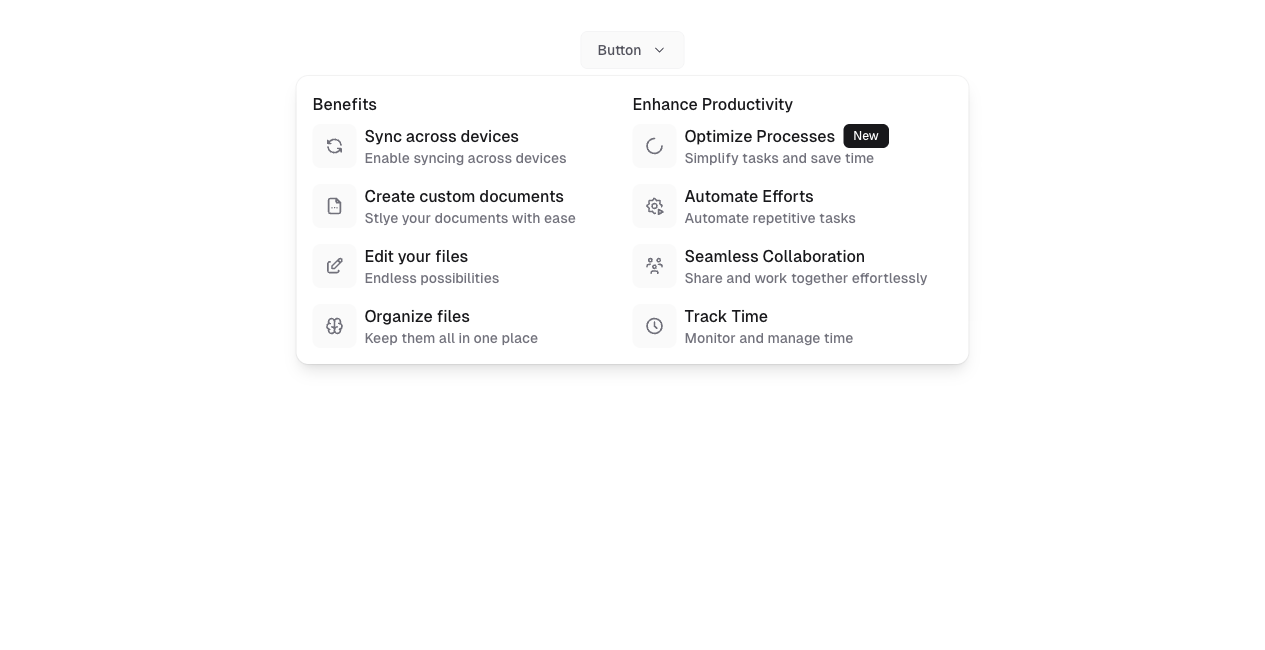The height and width of the screenshot is (650, 1265).
Task: Open Track Time menu item
Action: point(726,317)
